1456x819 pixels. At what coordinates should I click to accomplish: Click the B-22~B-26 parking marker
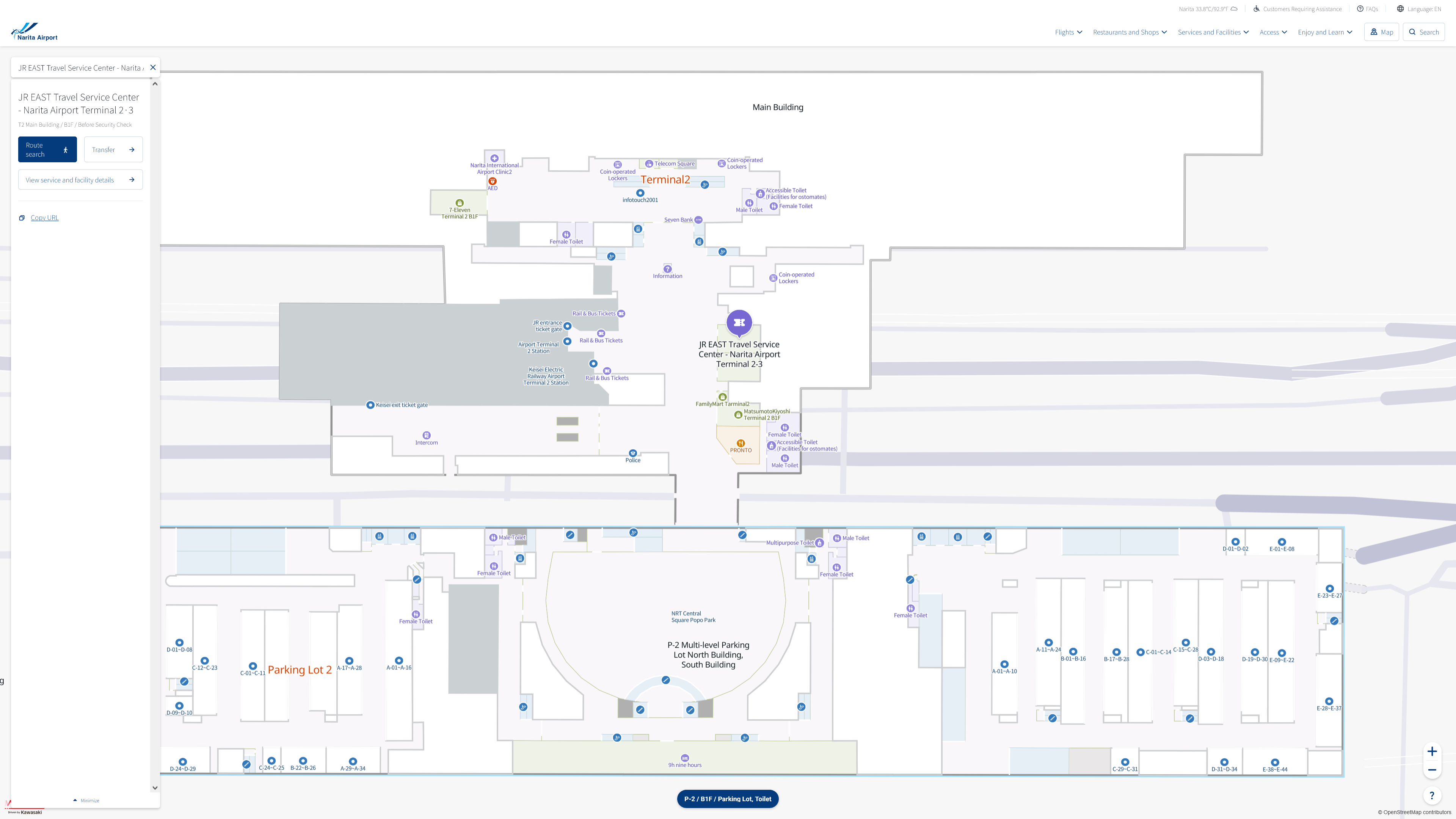point(303,761)
